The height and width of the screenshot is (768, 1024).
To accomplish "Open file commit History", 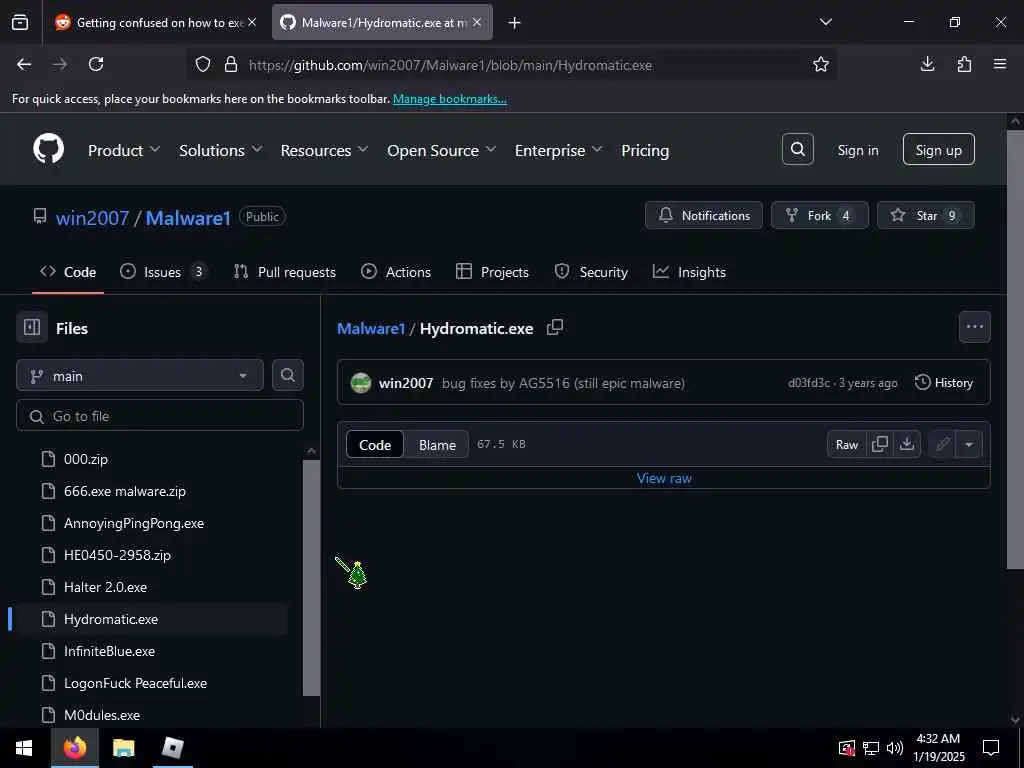I will [944, 383].
